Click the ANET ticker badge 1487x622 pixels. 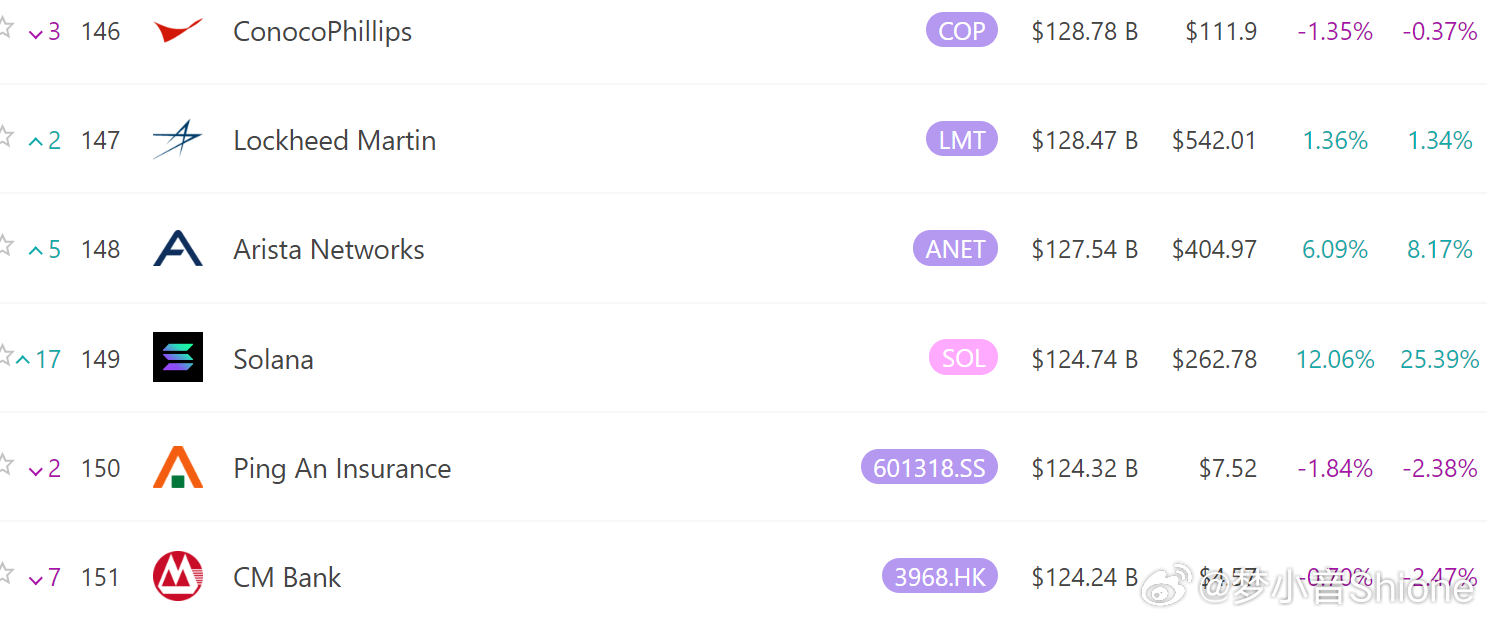[955, 249]
